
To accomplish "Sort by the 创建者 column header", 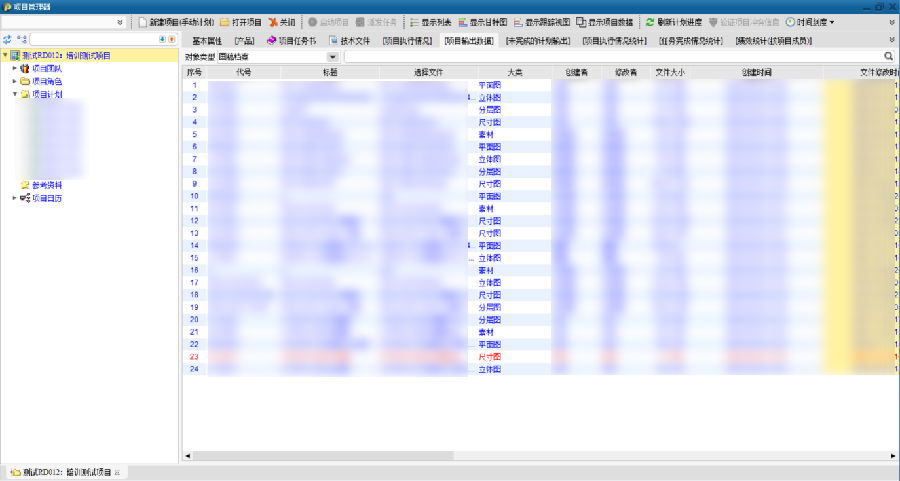I will pyautogui.click(x=576, y=72).
